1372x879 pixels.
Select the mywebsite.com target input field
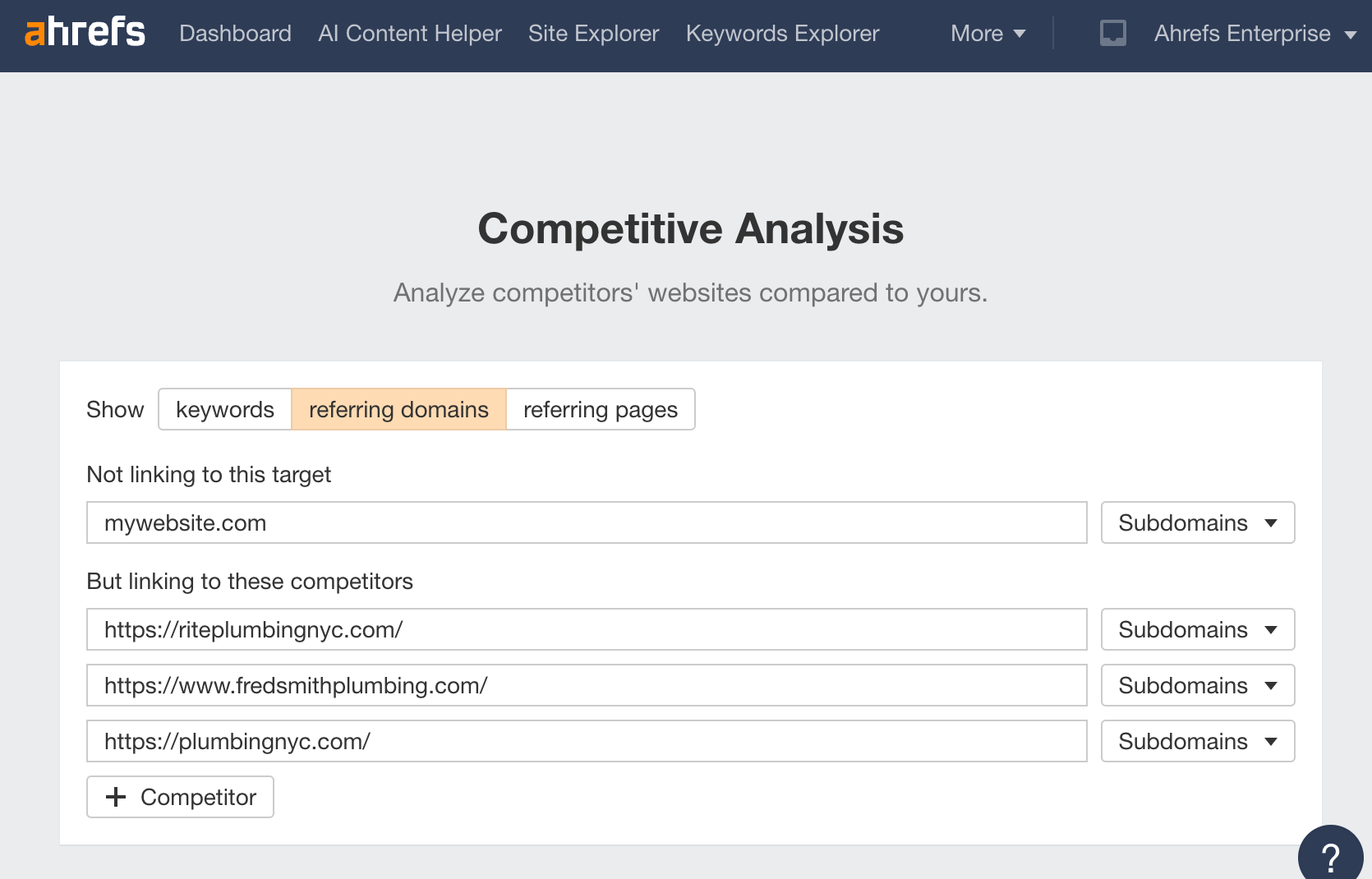(x=586, y=522)
